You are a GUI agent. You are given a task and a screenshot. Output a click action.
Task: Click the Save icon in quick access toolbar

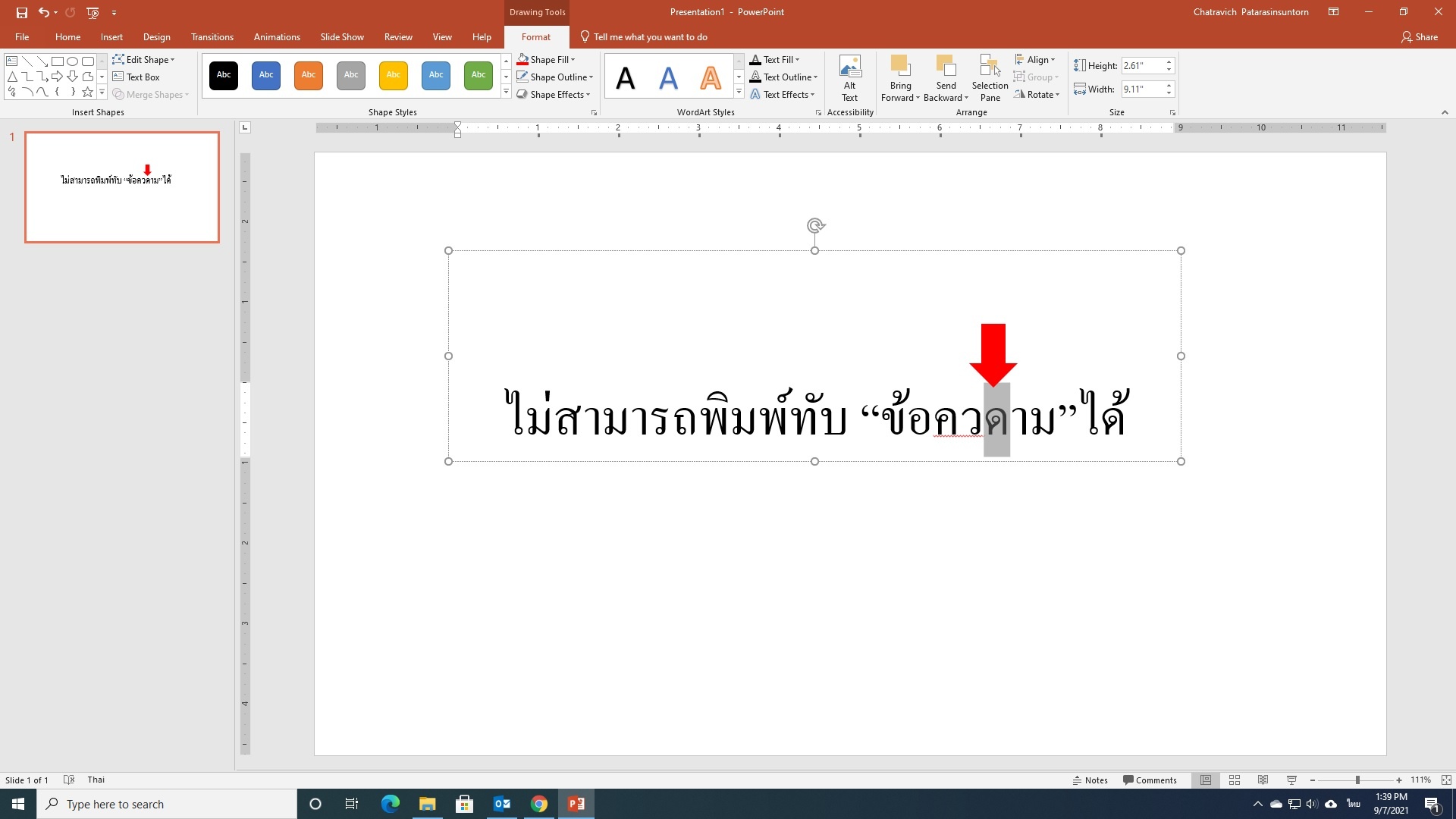tap(21, 12)
